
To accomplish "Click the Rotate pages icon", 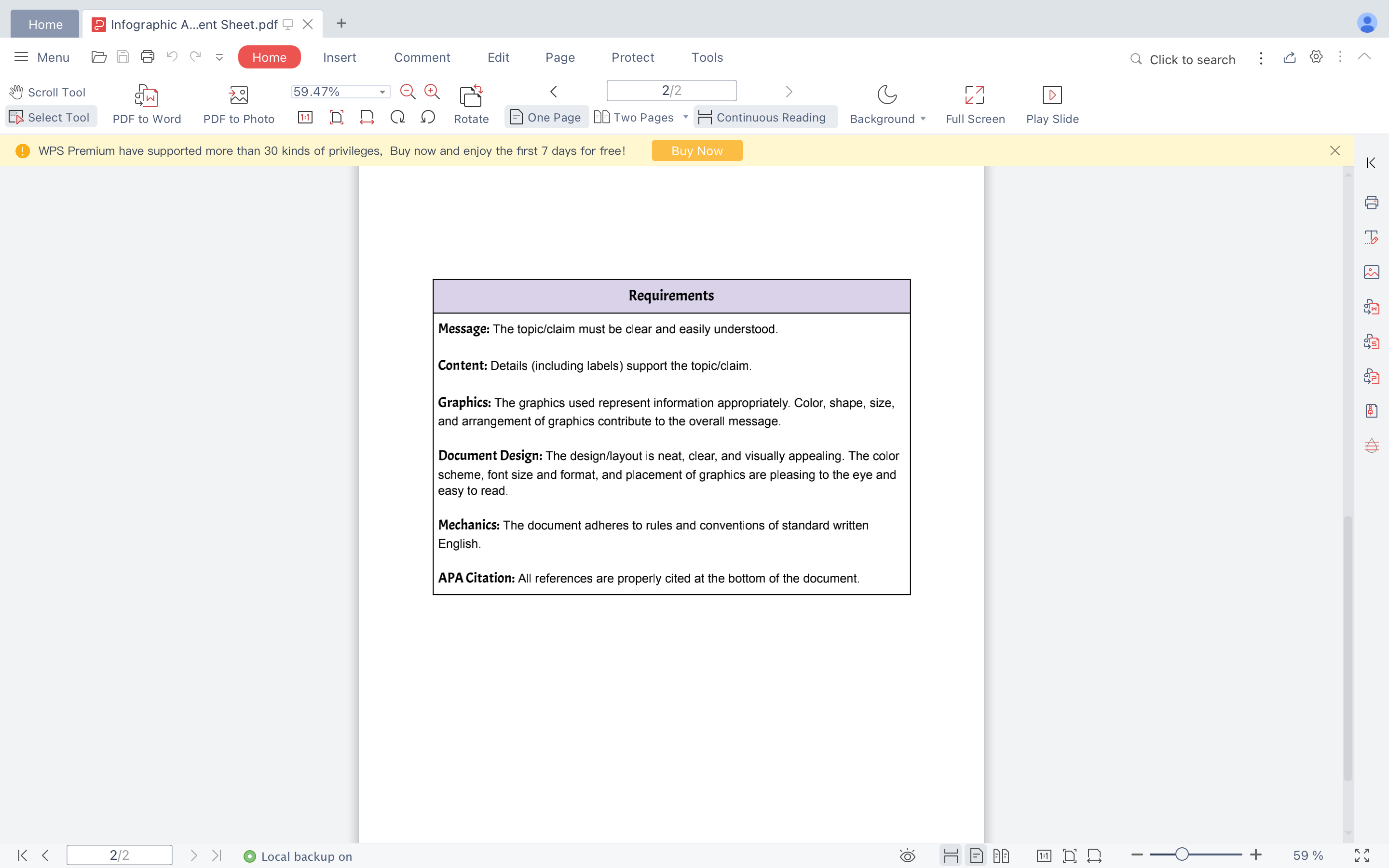I will 471,103.
